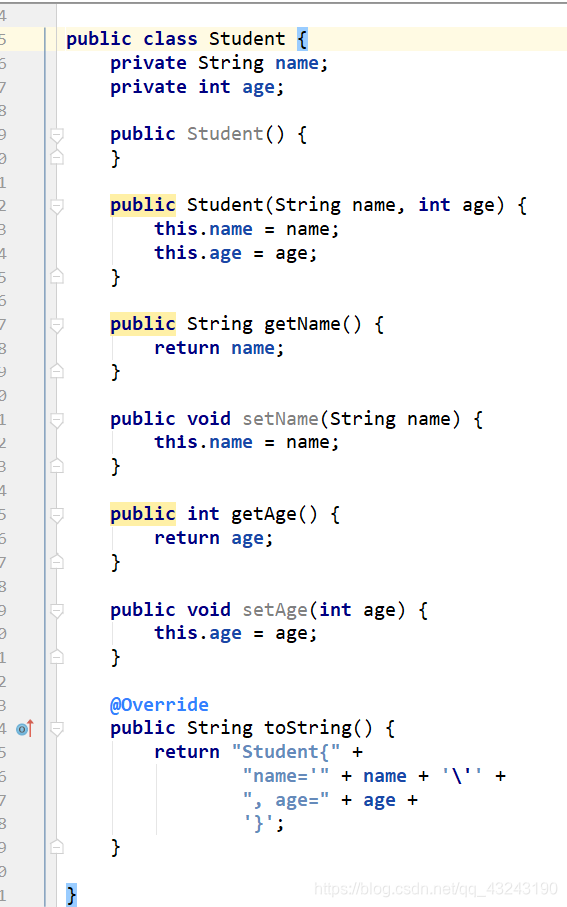Click highlighted 'public' before Student(String name, int age)
Screen dimensions: 567x907
tap(143, 205)
